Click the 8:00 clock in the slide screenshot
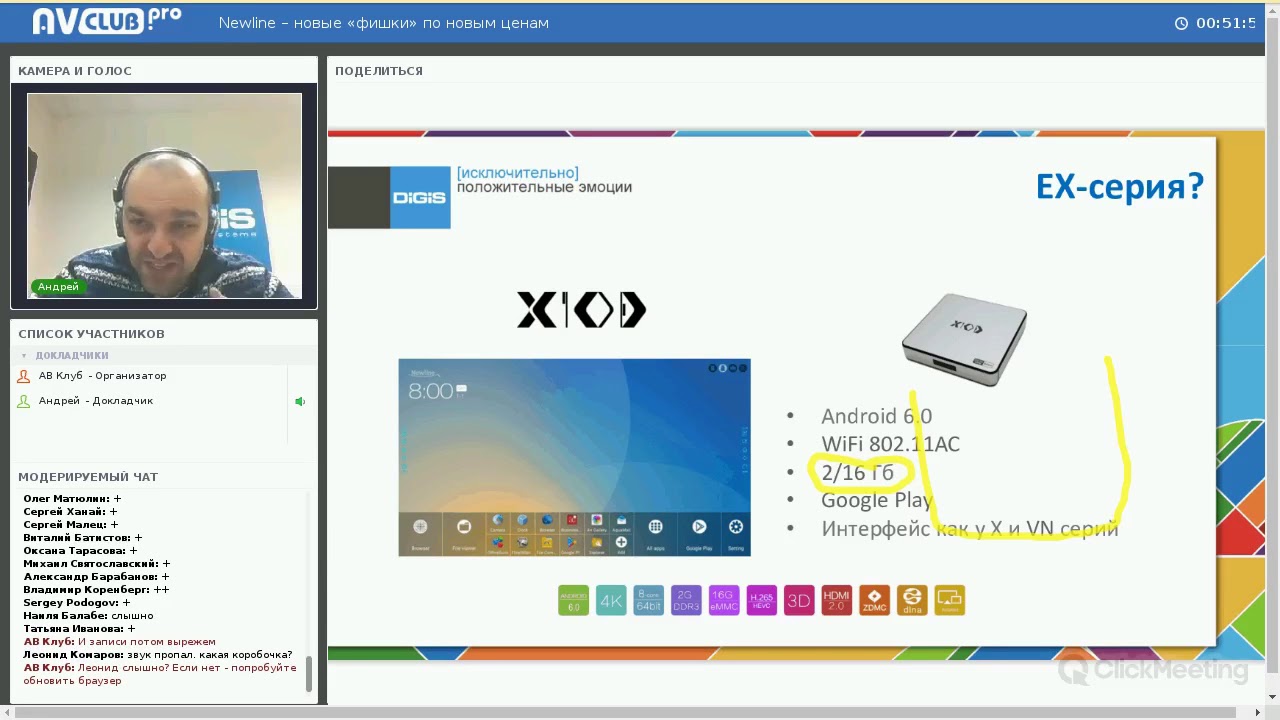 coord(431,391)
